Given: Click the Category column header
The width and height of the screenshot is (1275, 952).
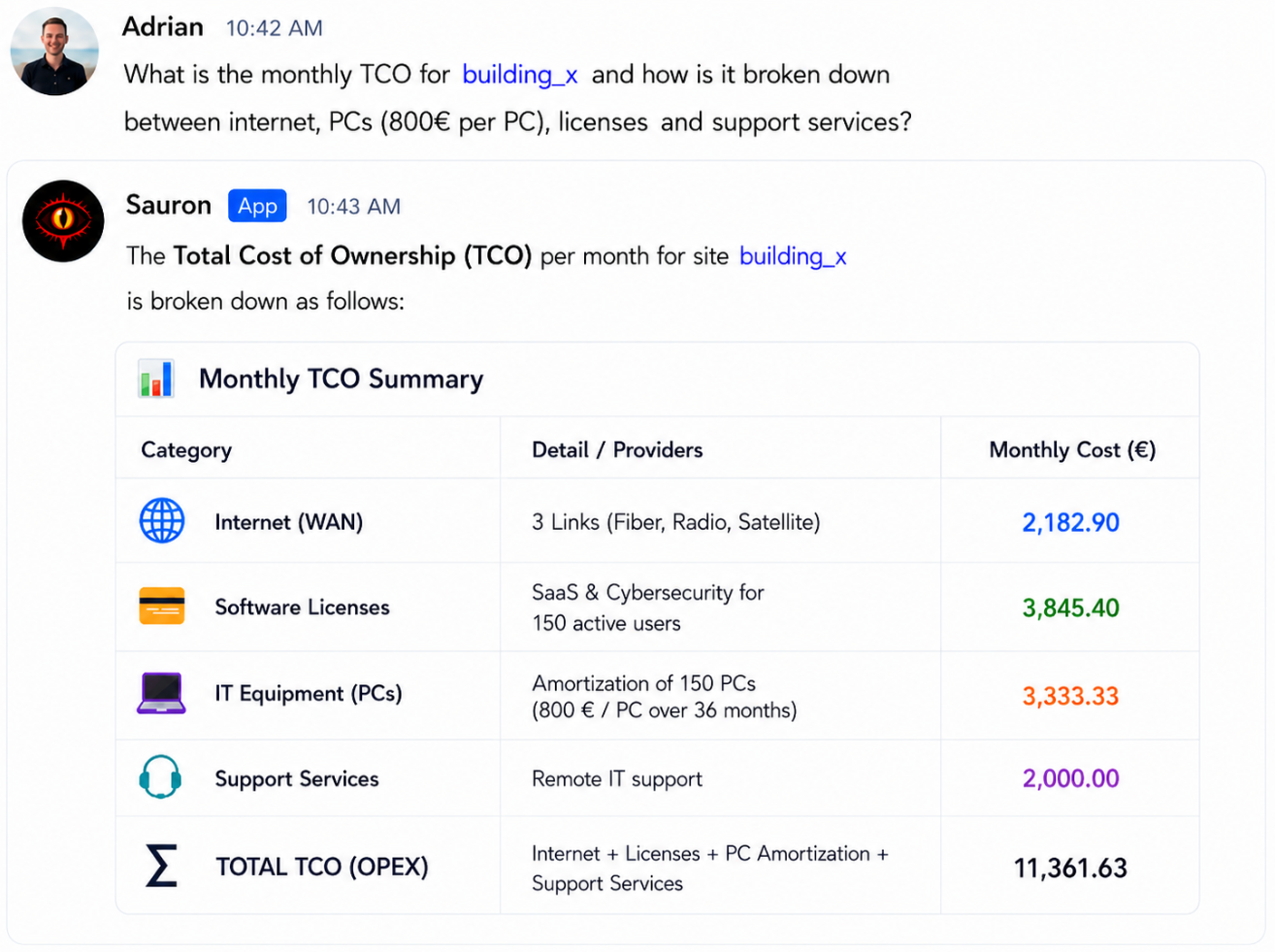Looking at the screenshot, I should coord(186,450).
